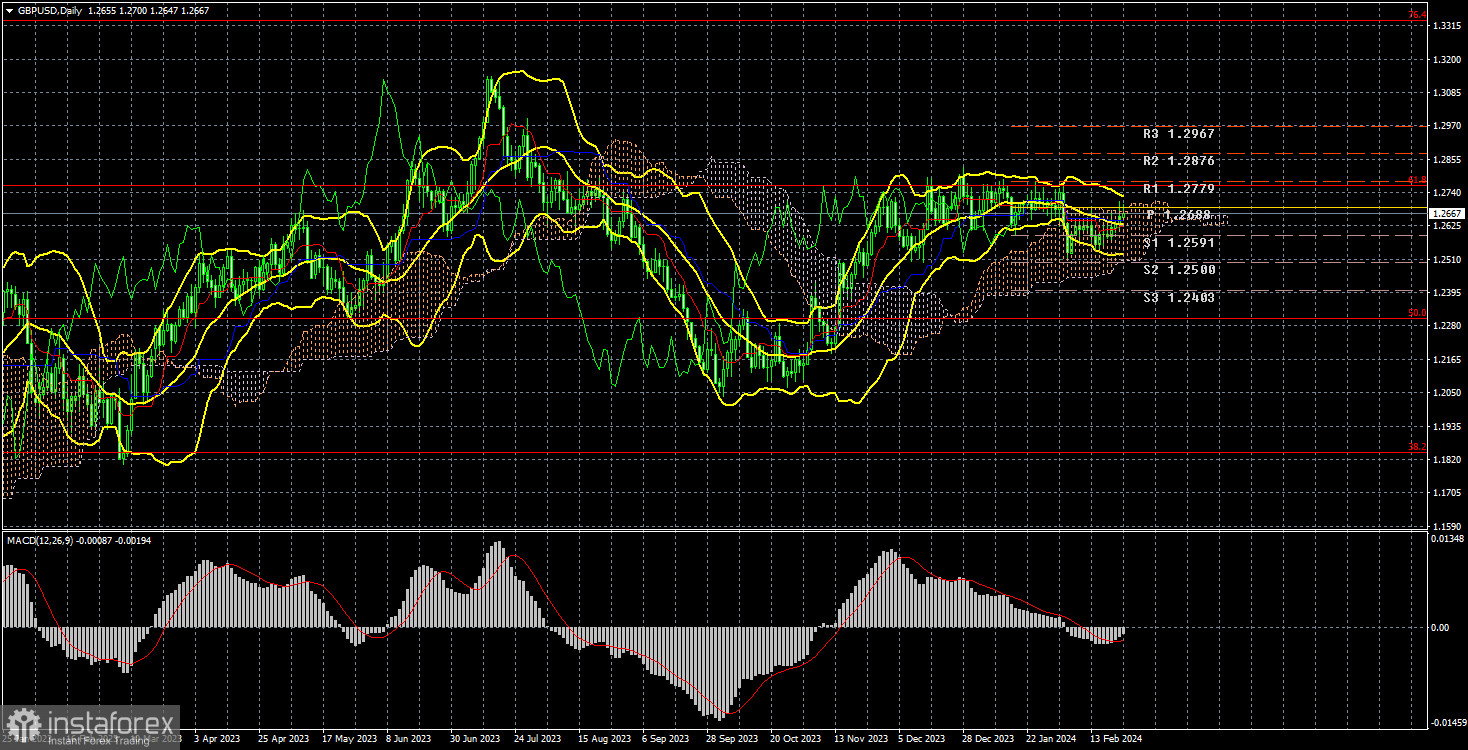
Task: Click the 6 Sep 2023 date label
Action: [x=667, y=739]
